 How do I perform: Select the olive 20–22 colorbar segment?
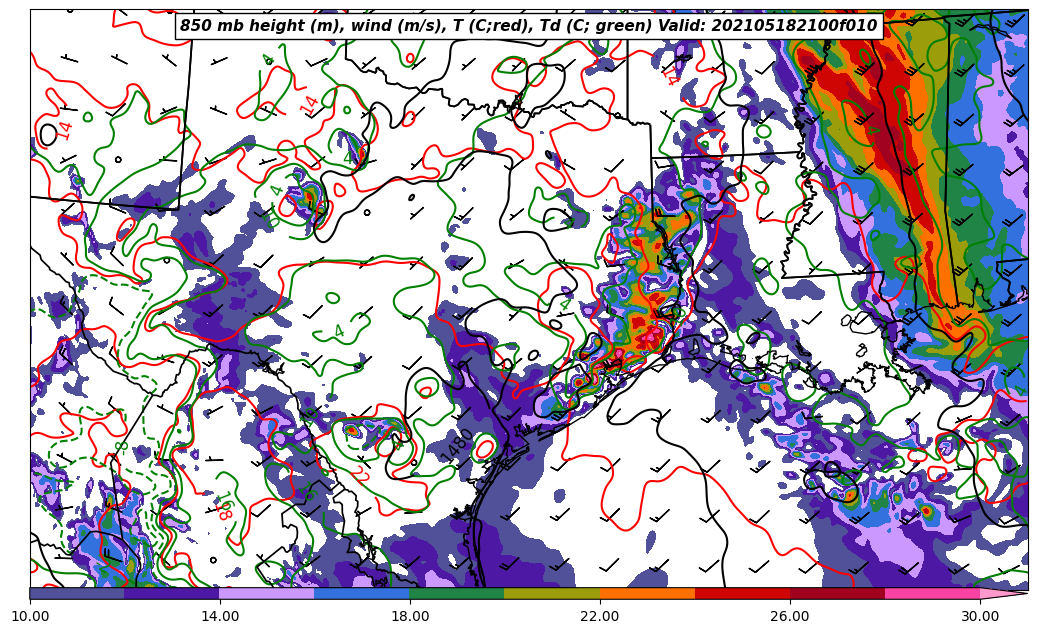click(x=552, y=593)
